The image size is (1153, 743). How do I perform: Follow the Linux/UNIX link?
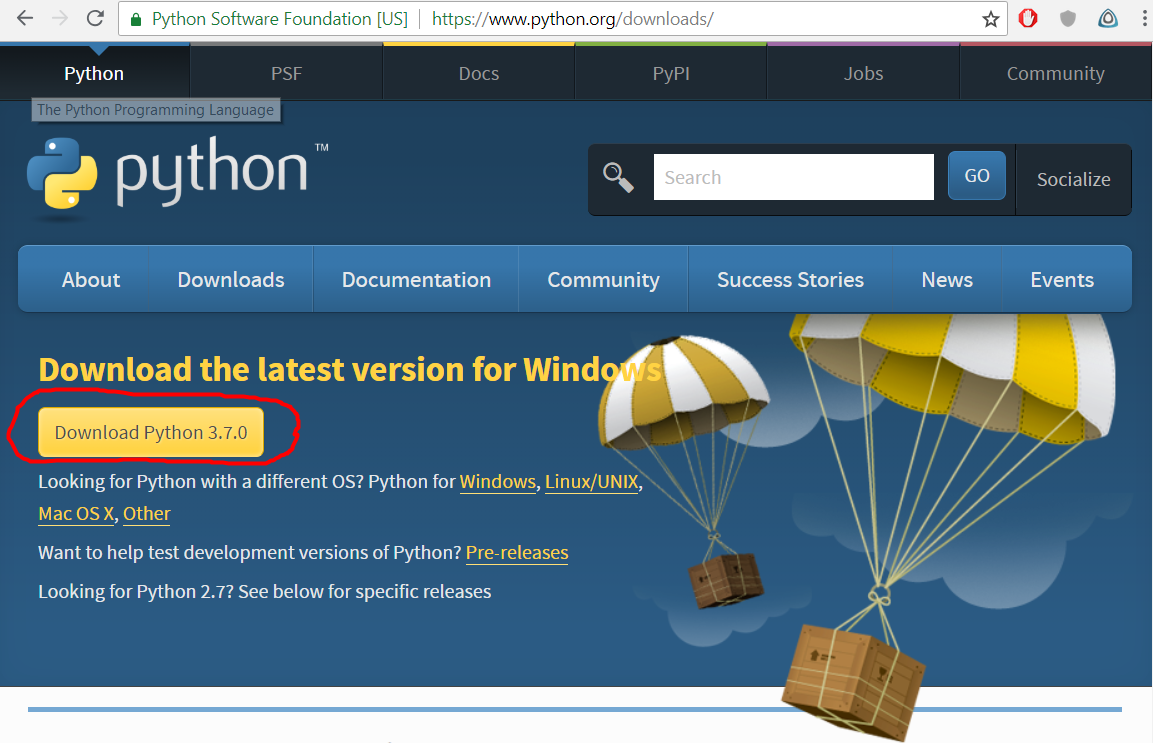591,482
